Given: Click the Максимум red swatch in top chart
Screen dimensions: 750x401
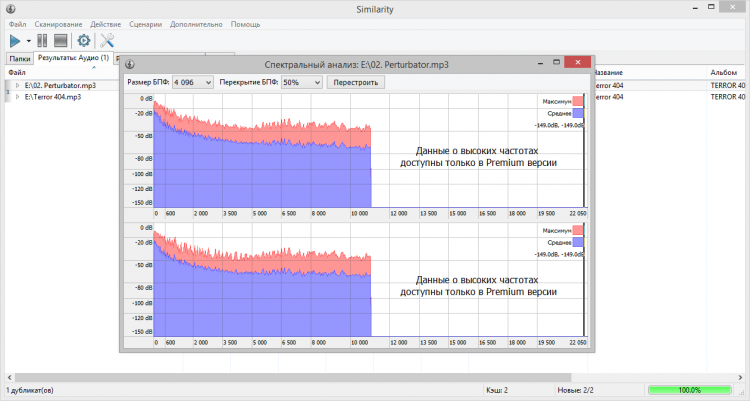Looking at the screenshot, I should [x=578, y=101].
